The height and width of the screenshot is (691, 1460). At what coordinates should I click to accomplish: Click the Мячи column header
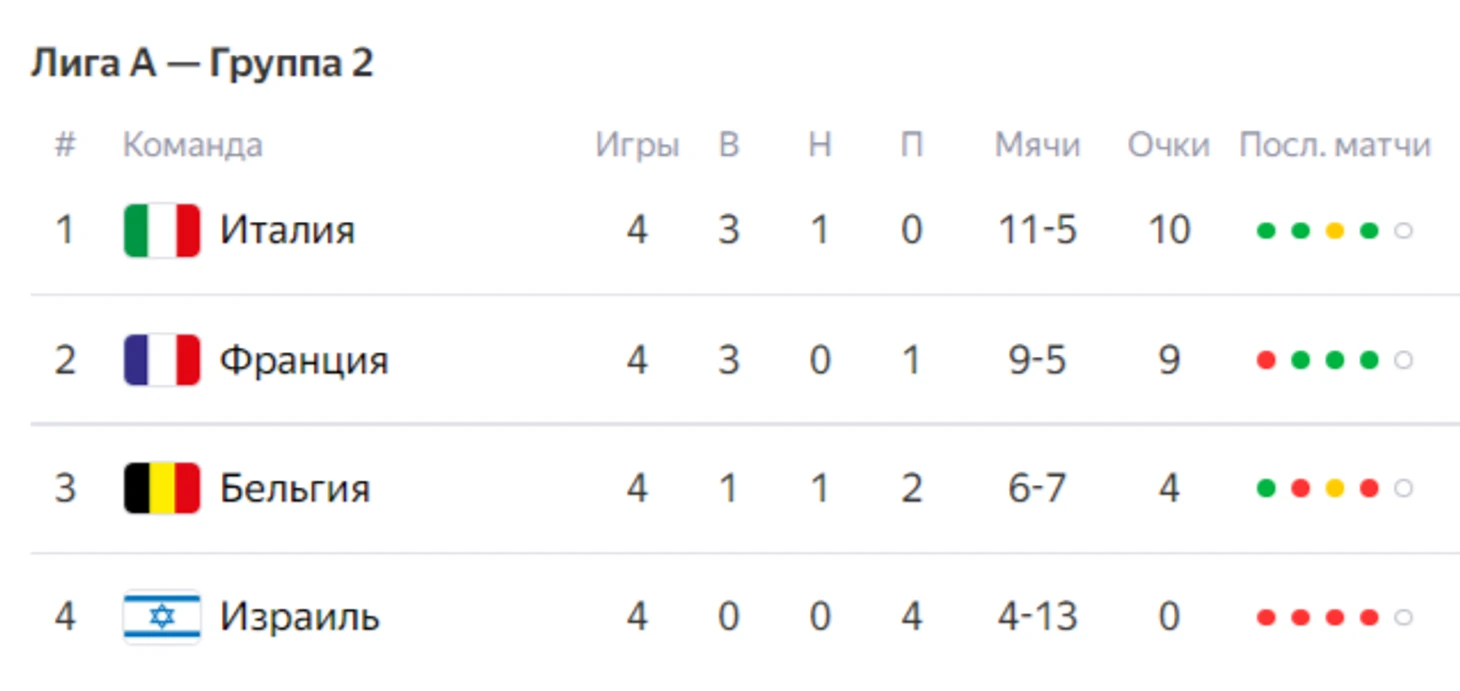coord(1037,146)
